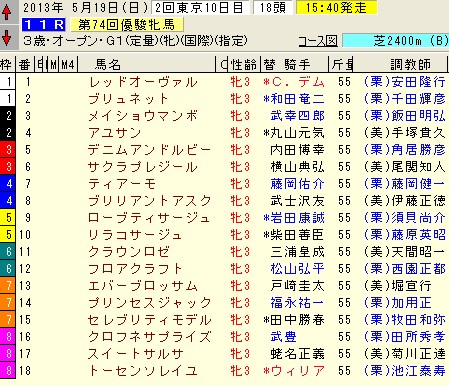449x386 pixels.
Task: Click trainer (美)菊川正達
Action: click(x=405, y=354)
